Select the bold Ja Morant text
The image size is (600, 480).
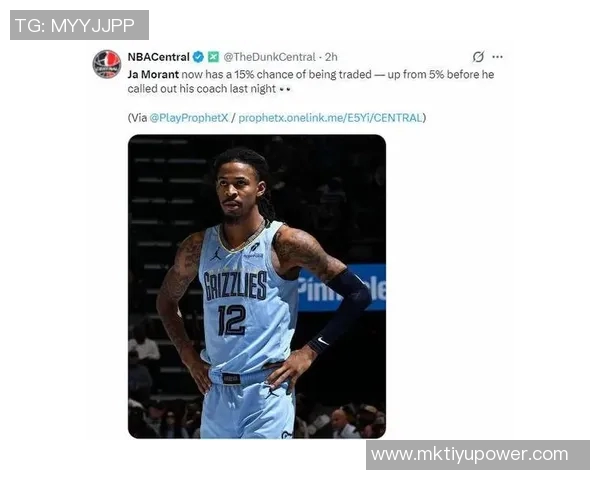pyautogui.click(x=153, y=74)
